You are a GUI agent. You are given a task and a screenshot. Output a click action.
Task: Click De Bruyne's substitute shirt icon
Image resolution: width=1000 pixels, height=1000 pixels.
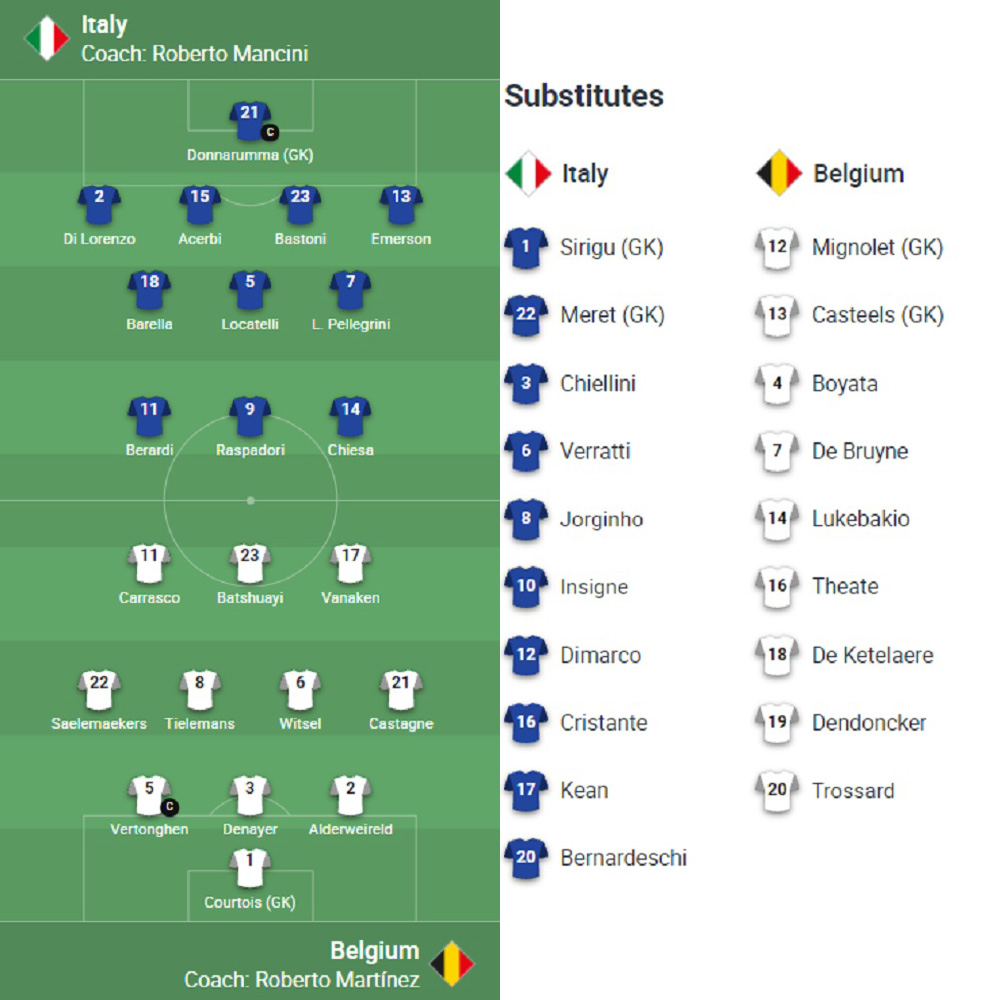(x=775, y=451)
